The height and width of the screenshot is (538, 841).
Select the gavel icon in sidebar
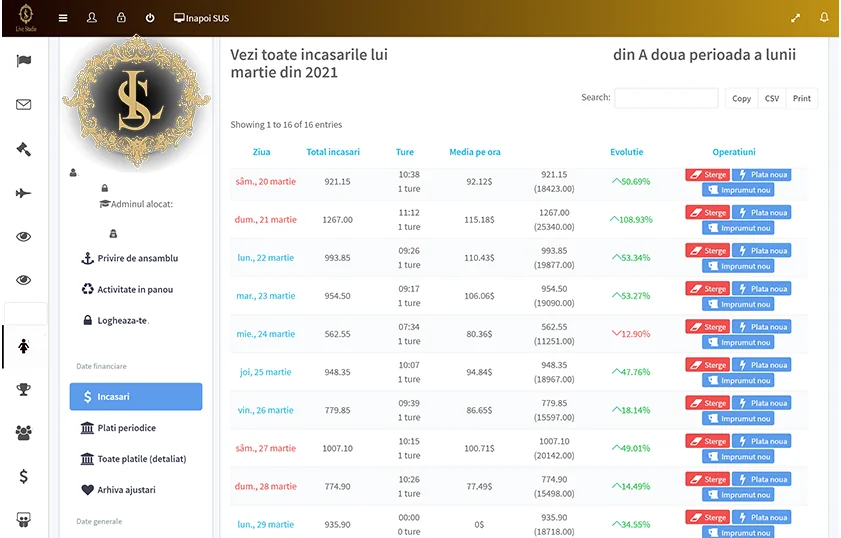24,149
